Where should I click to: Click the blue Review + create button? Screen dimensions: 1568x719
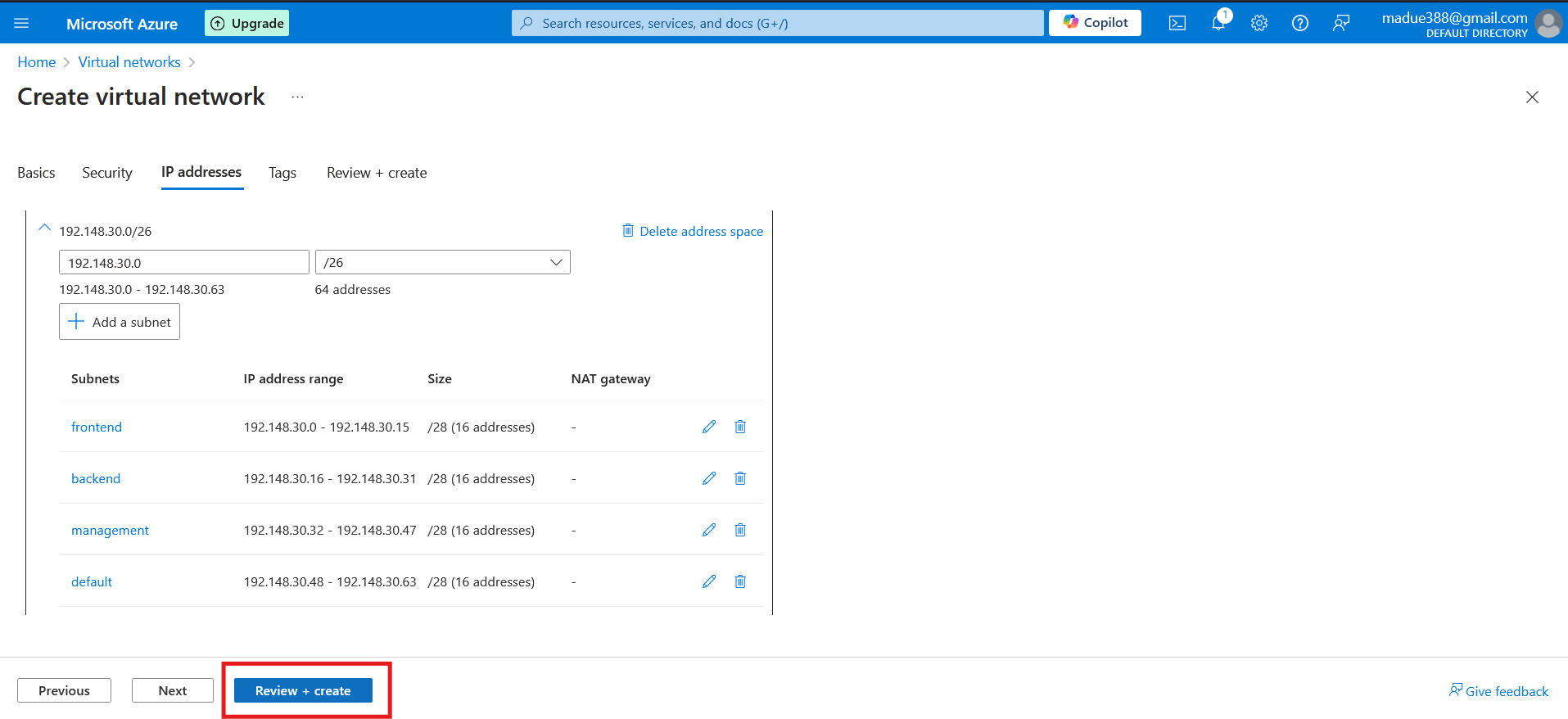(x=303, y=690)
